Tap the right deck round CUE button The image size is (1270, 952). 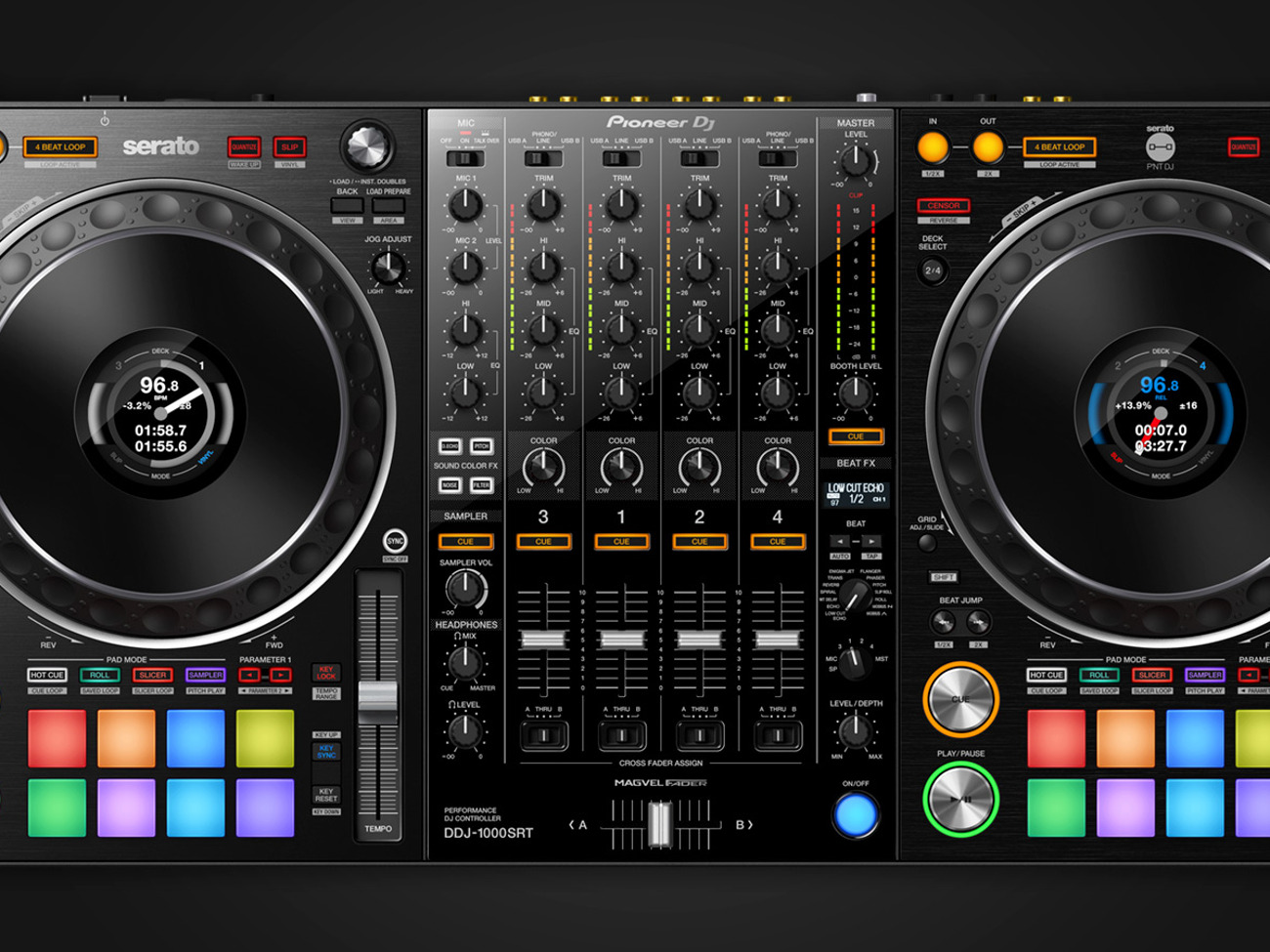[x=960, y=699]
